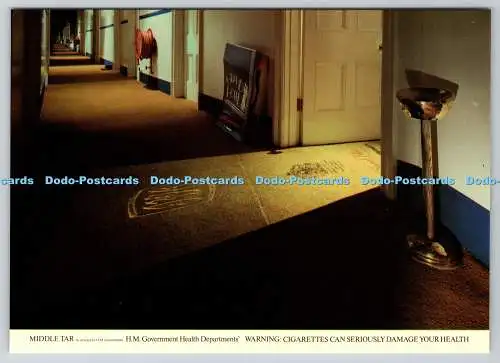The width and height of the screenshot is (500, 363).
Task: Click the brass hinge on the white door
Action: point(299,105)
